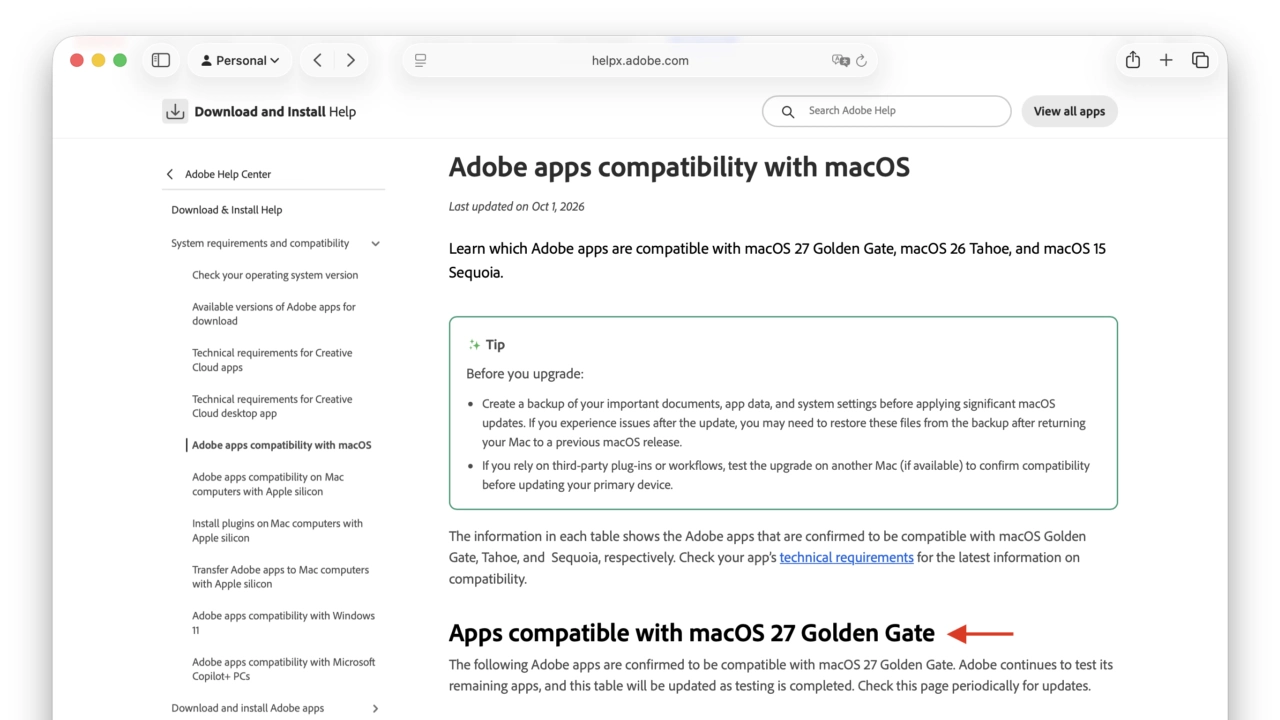Screen dimensions: 1280x720
Task: Click the translate icon in address bar
Action: [x=840, y=60]
